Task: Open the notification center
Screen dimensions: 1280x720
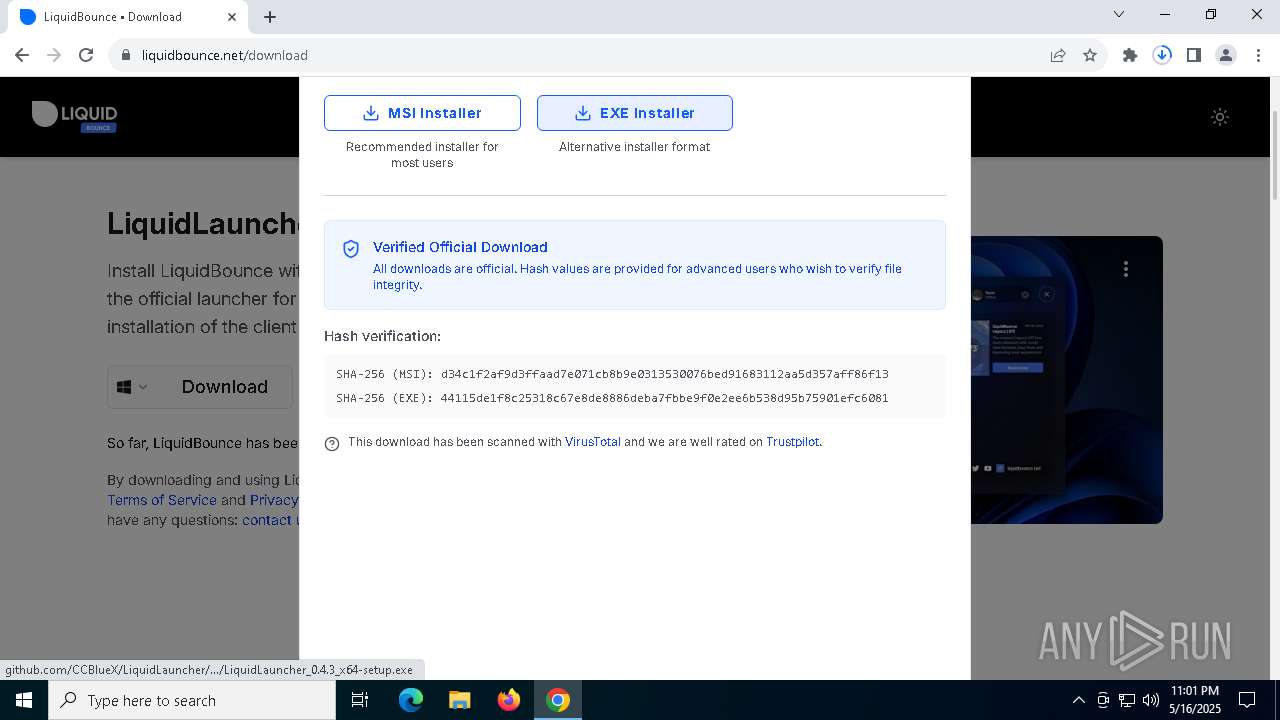Action: (1247, 700)
